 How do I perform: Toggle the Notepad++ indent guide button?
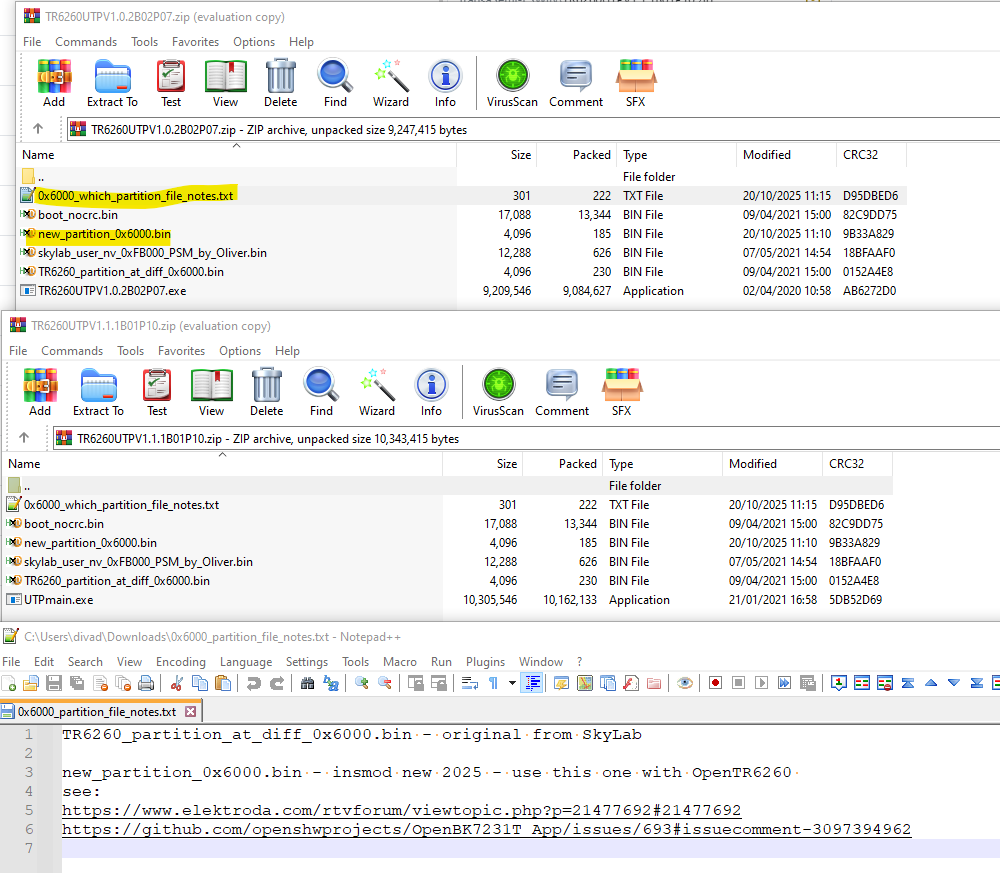(x=532, y=683)
